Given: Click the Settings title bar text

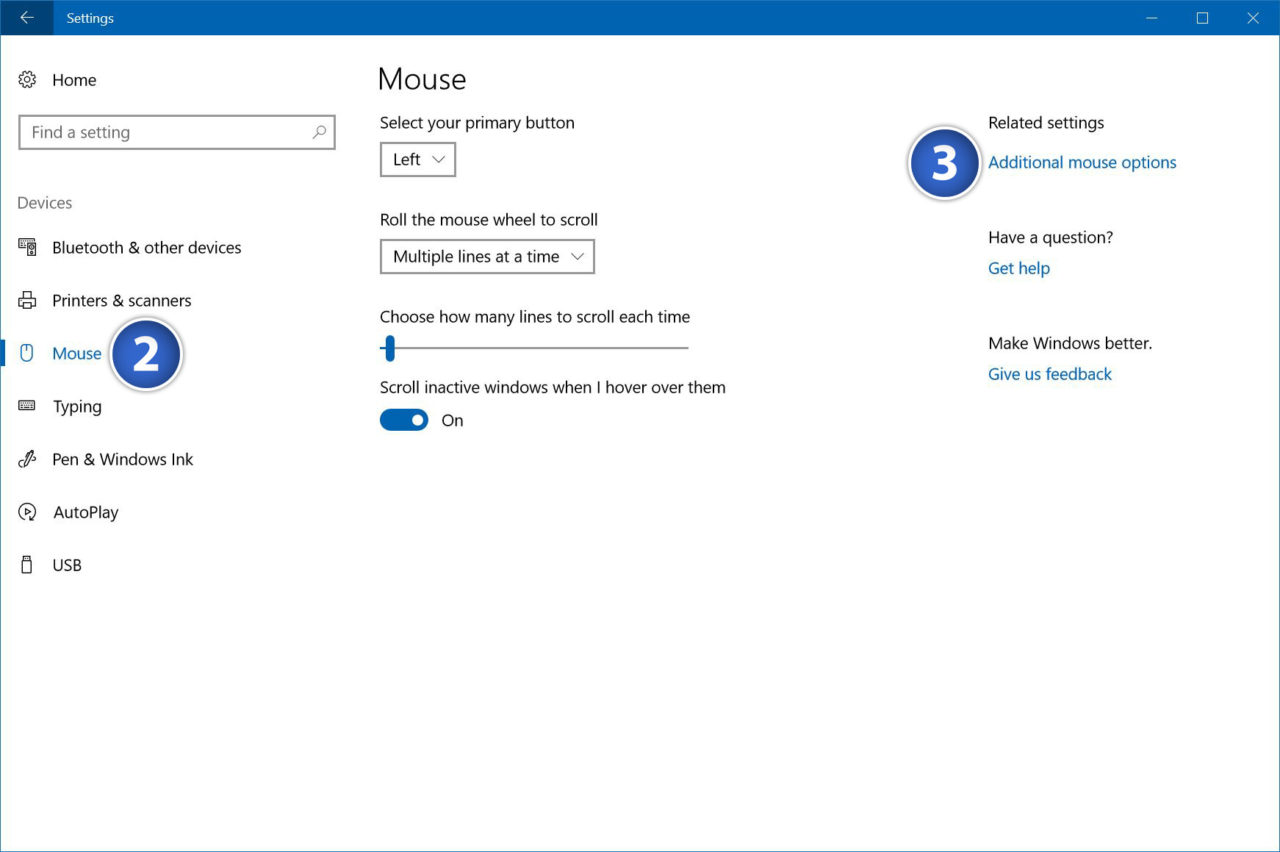Looking at the screenshot, I should point(90,18).
